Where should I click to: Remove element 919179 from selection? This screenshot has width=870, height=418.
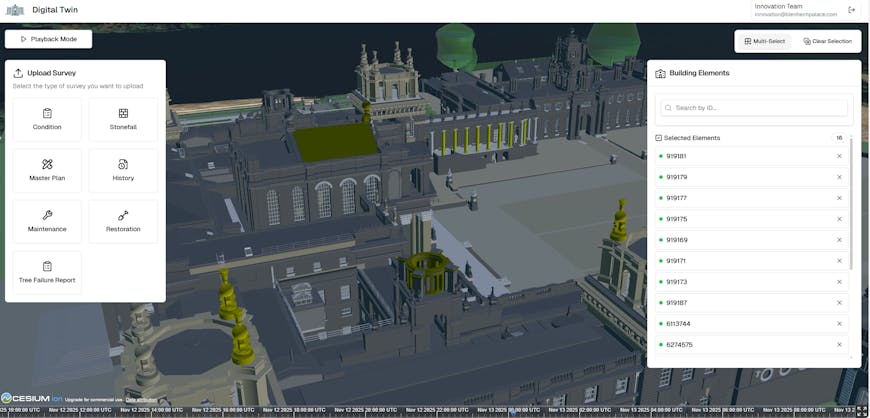(839, 178)
